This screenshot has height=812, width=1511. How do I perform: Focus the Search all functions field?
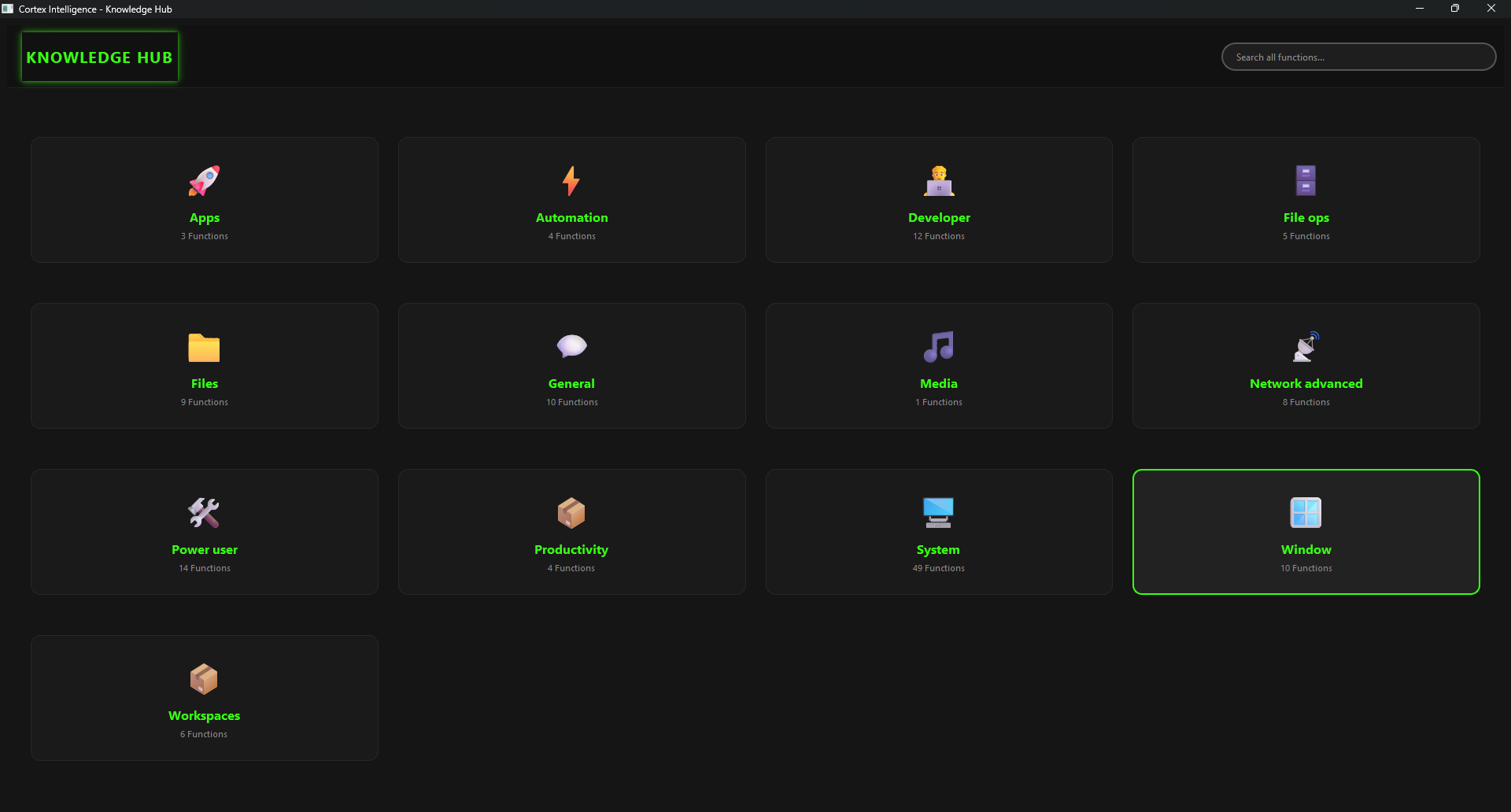tap(1358, 57)
